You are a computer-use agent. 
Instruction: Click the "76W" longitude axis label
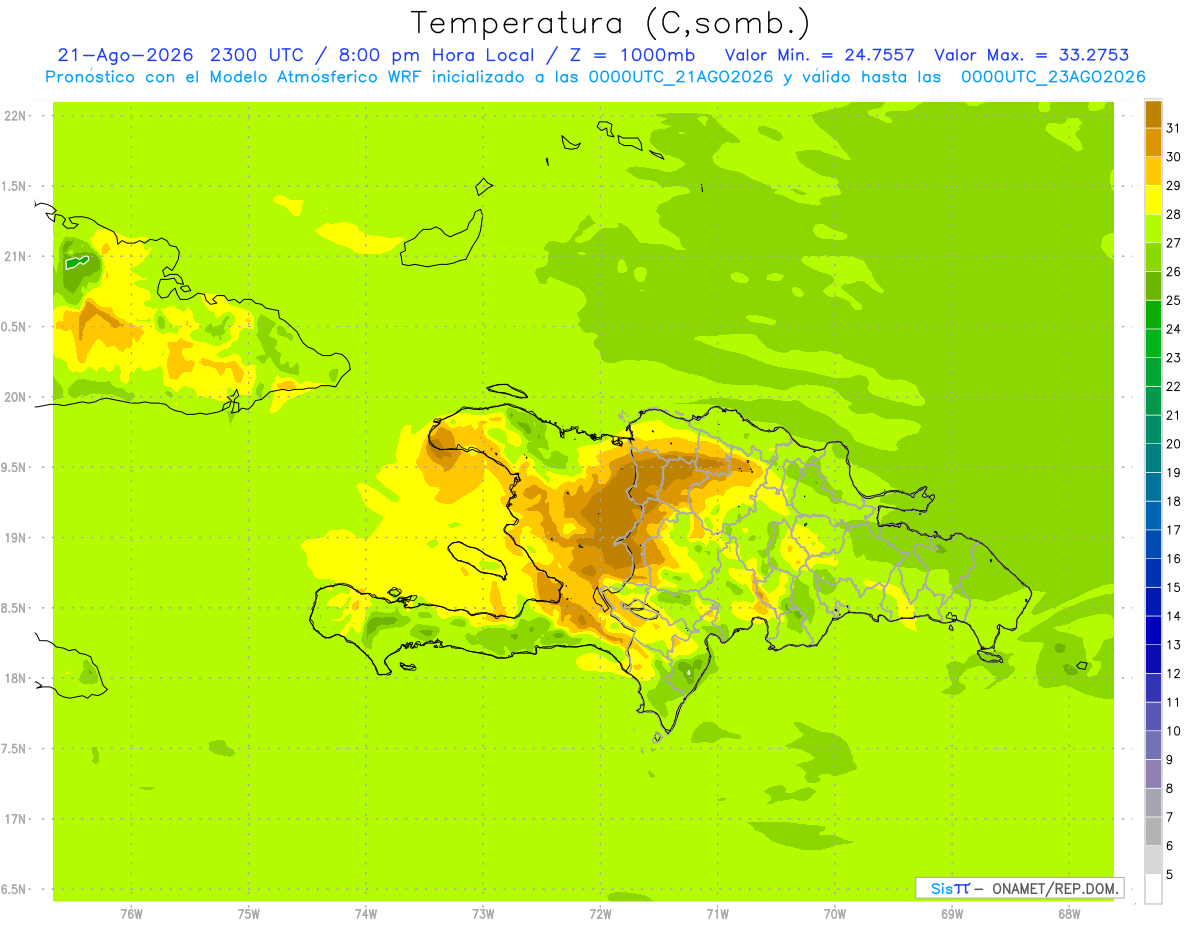(131, 914)
